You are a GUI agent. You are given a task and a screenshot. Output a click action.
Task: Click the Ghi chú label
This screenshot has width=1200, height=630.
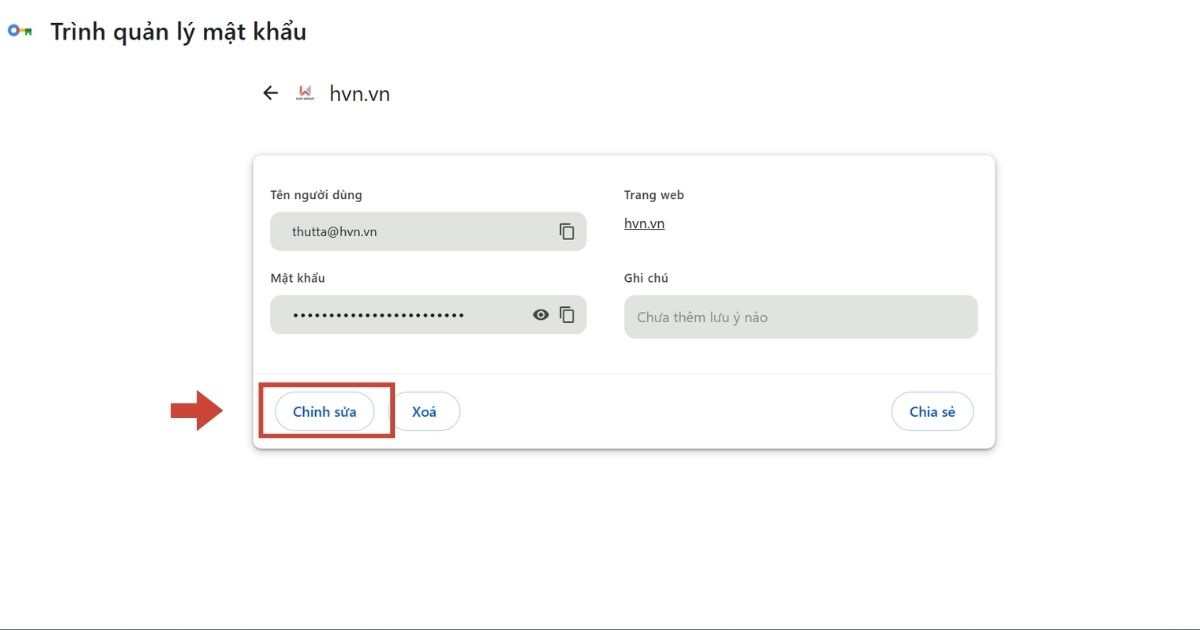(x=646, y=278)
